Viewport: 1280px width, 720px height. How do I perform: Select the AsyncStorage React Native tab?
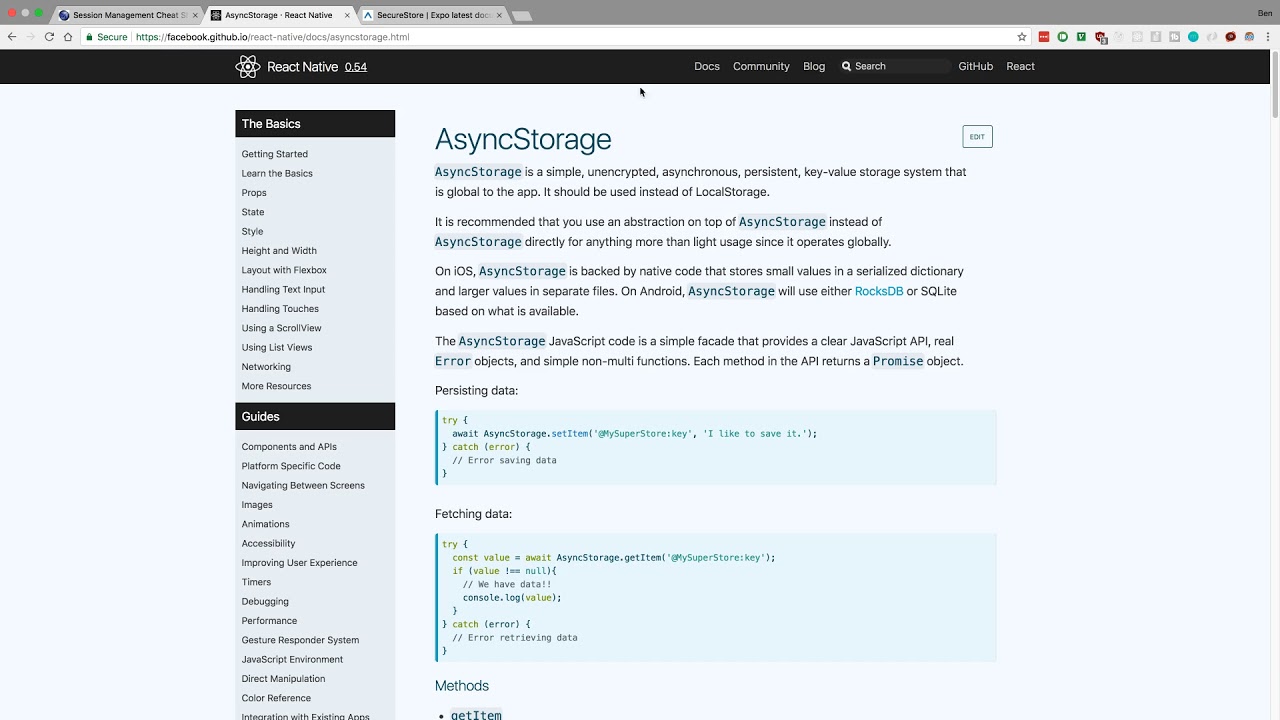pyautogui.click(x=280, y=15)
